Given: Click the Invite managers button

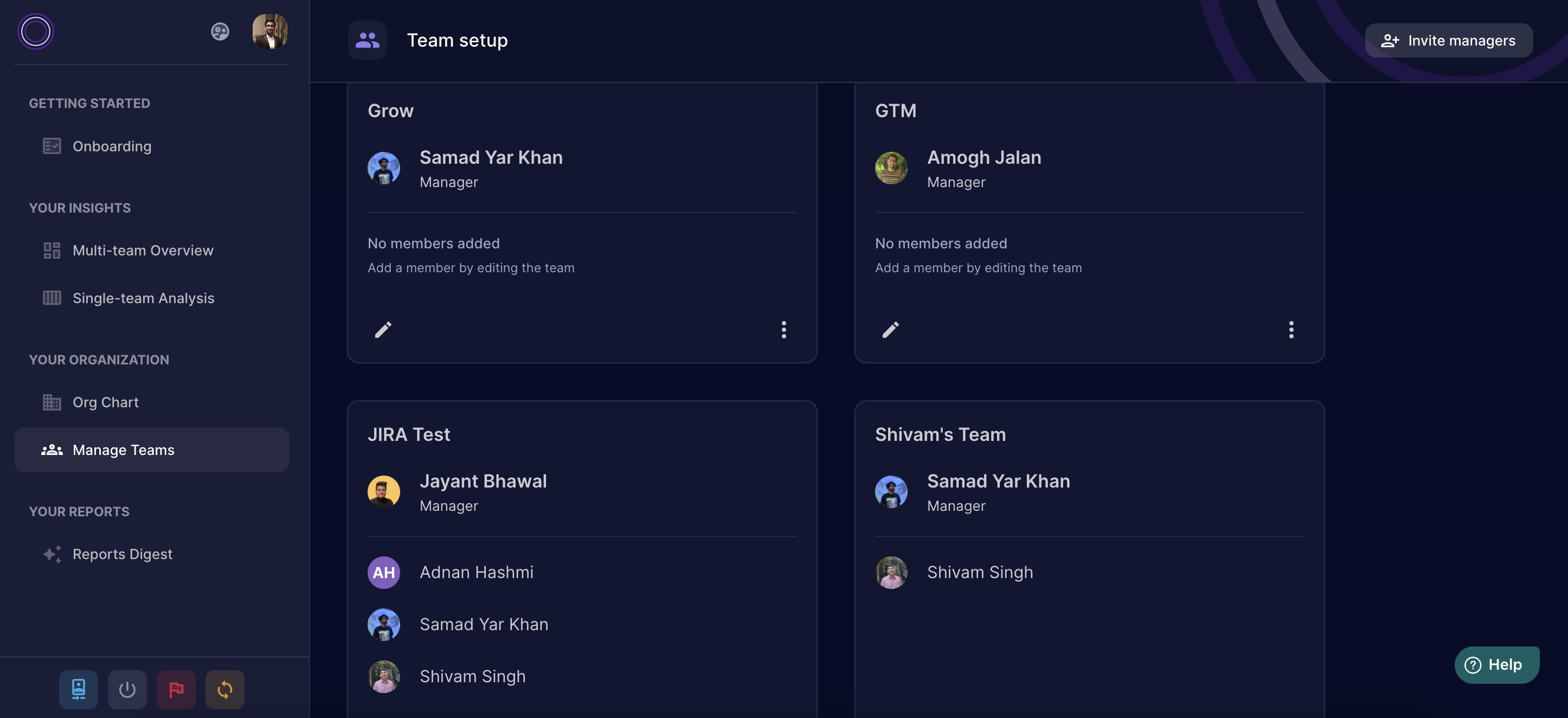Looking at the screenshot, I should 1448,40.
